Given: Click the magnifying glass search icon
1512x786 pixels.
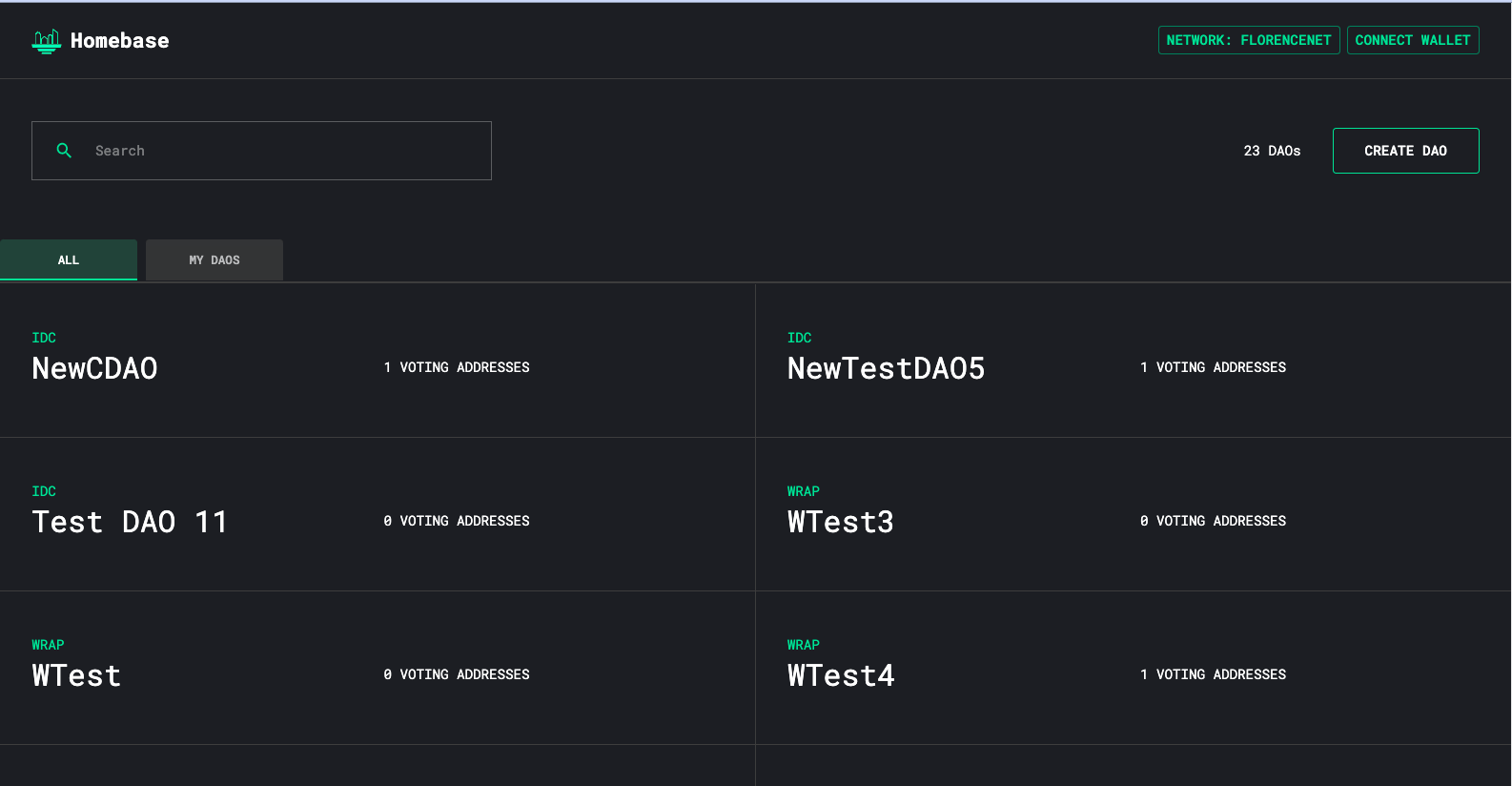Looking at the screenshot, I should 64,151.
